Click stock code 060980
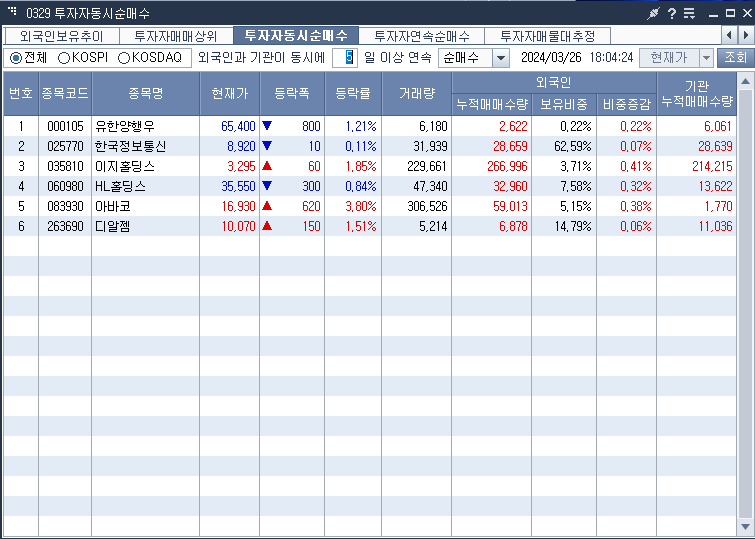The width and height of the screenshot is (755, 539). pos(65,186)
